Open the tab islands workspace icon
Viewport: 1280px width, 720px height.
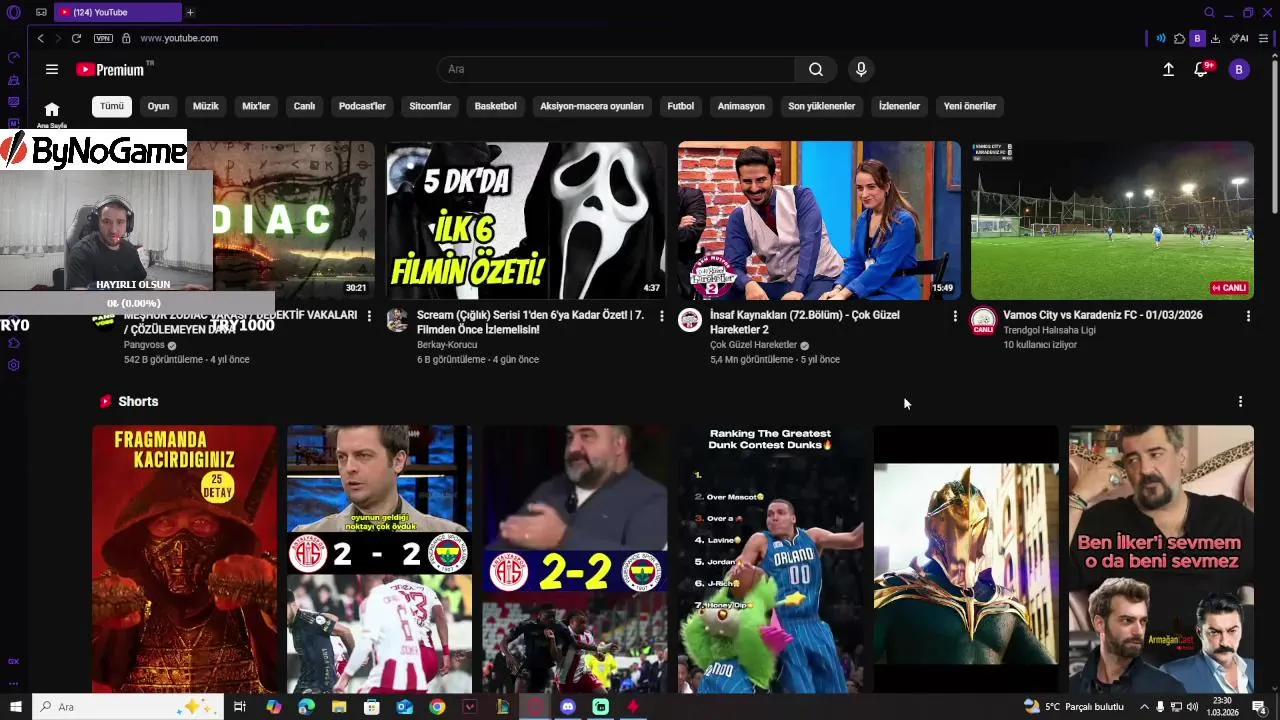click(41, 12)
